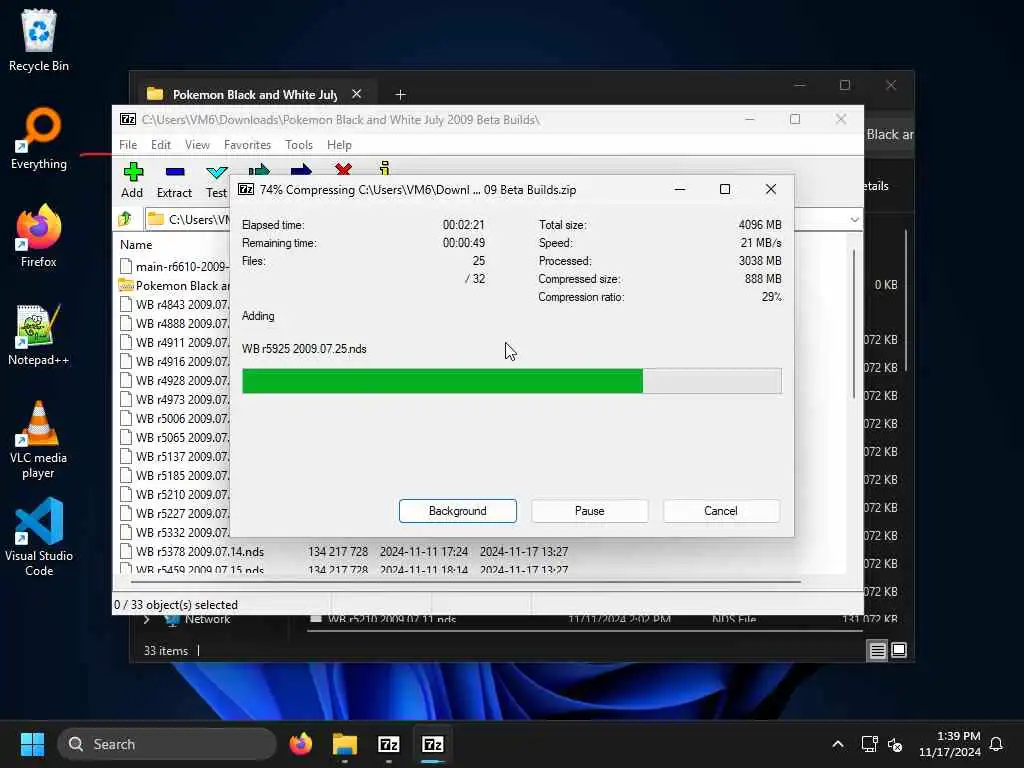The width and height of the screenshot is (1024, 768).
Task: Open the File menu in 7-Zip
Action: coord(128,145)
